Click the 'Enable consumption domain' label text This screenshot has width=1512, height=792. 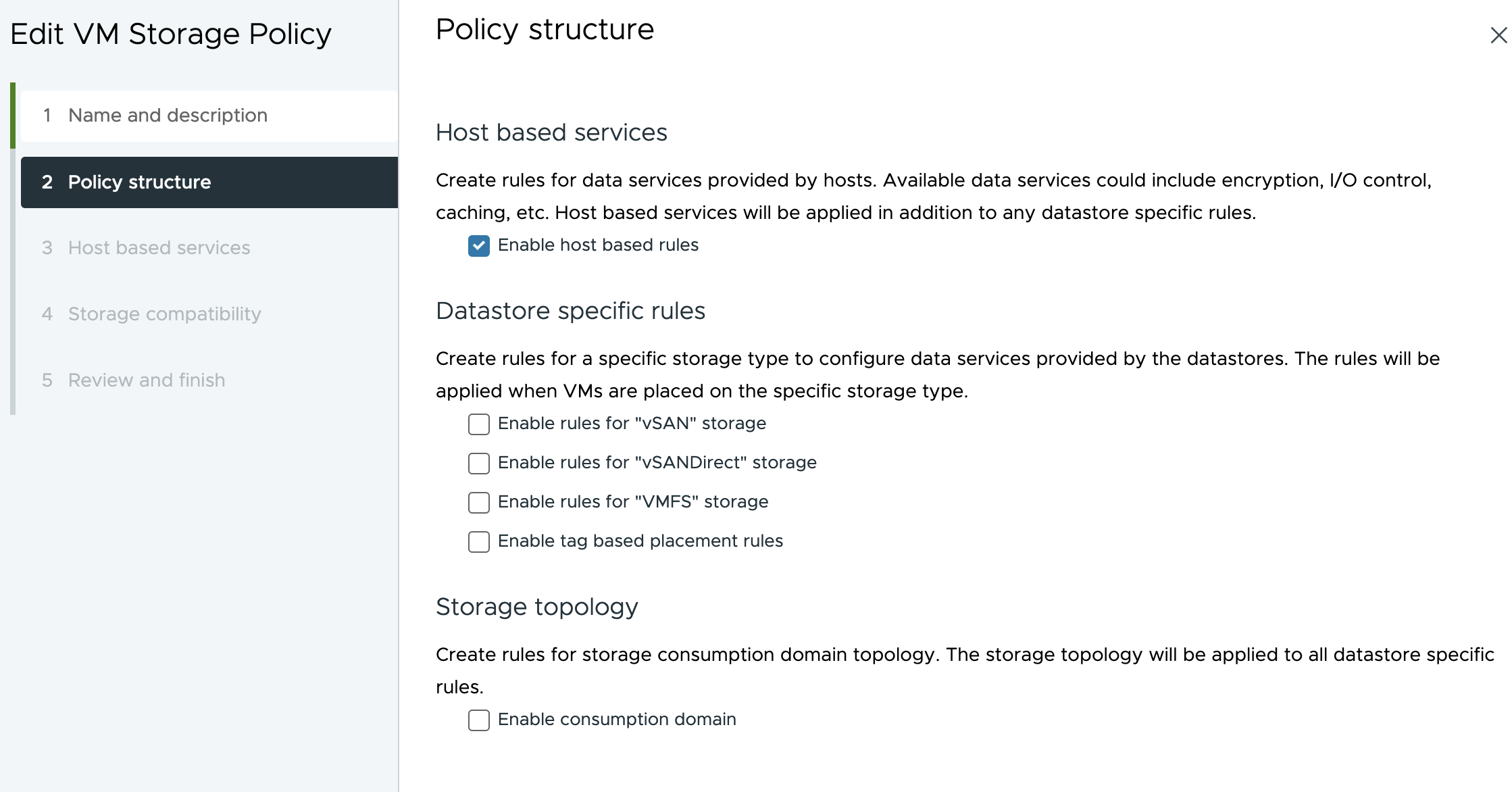(x=617, y=720)
